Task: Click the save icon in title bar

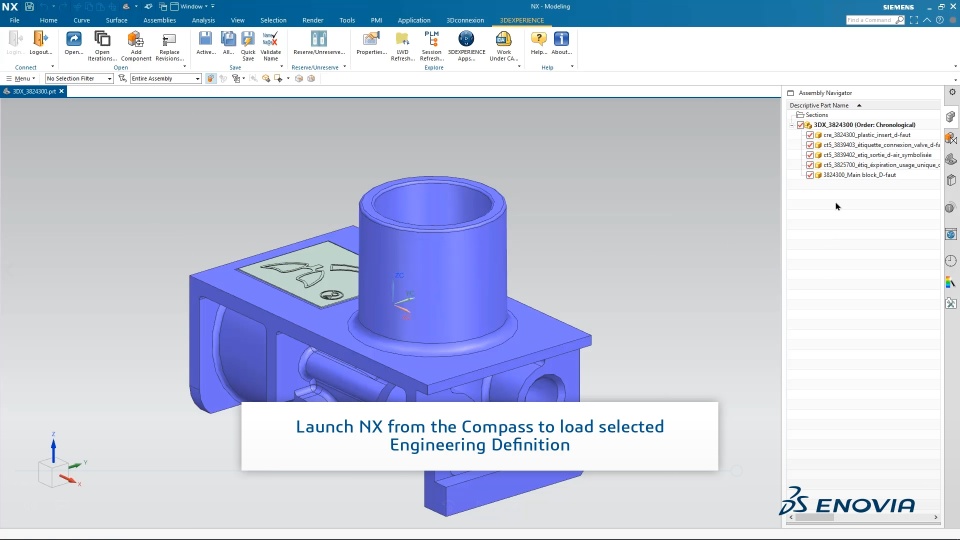Action: pos(29,6)
